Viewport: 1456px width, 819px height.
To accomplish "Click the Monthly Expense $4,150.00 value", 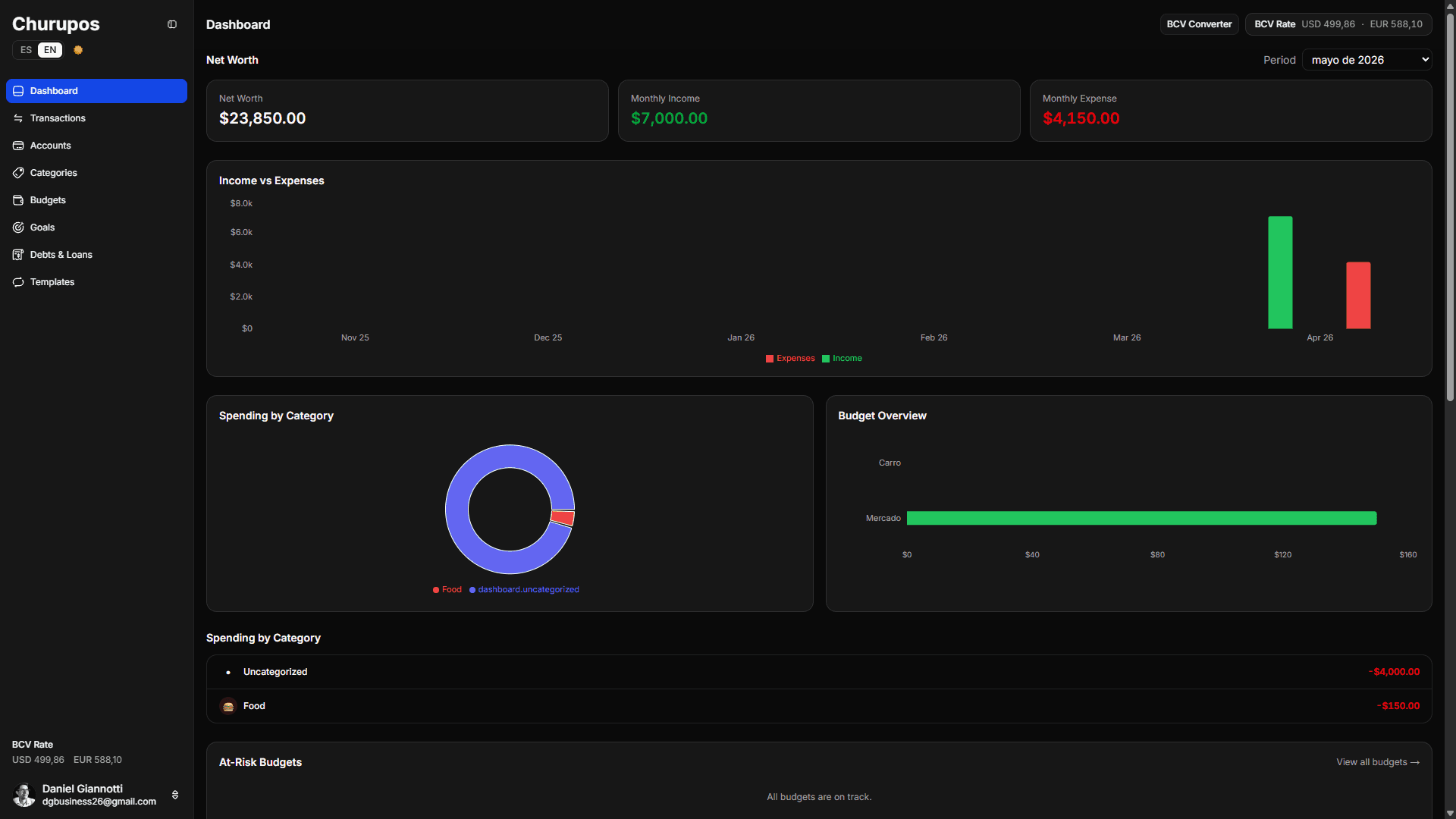I will pyautogui.click(x=1081, y=118).
